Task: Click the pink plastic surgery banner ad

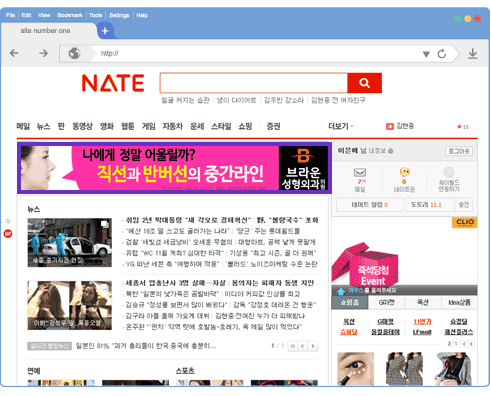Action: (x=174, y=168)
